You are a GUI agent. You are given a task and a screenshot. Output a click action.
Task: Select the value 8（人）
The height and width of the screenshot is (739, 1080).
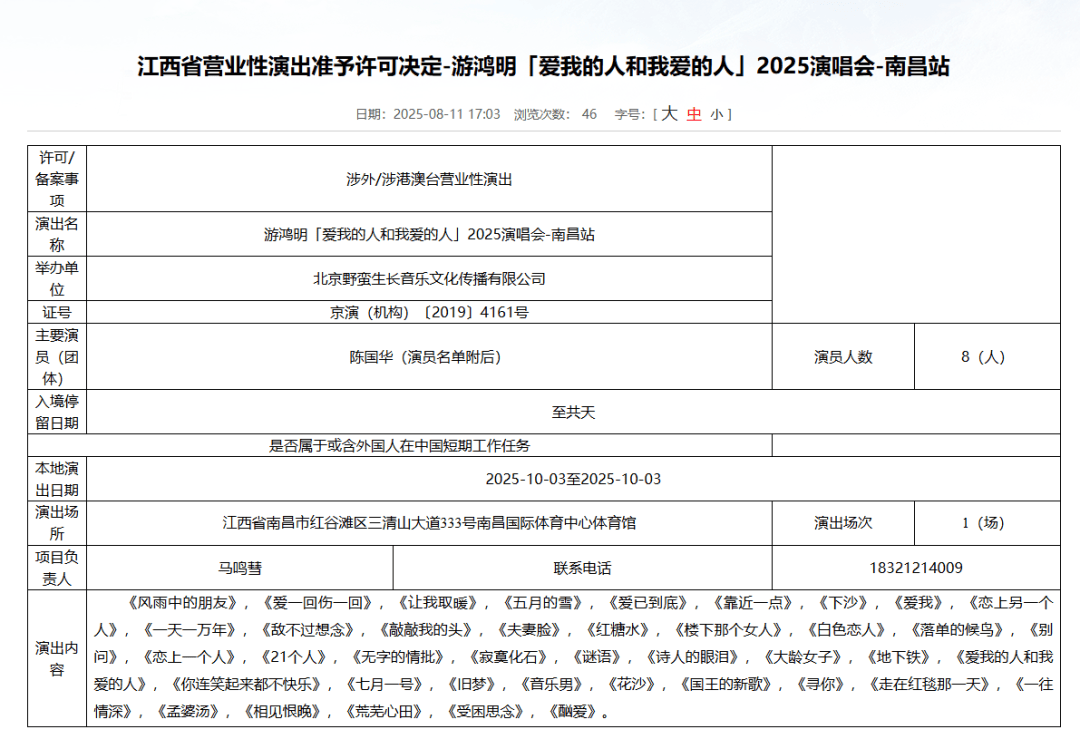(x=984, y=357)
